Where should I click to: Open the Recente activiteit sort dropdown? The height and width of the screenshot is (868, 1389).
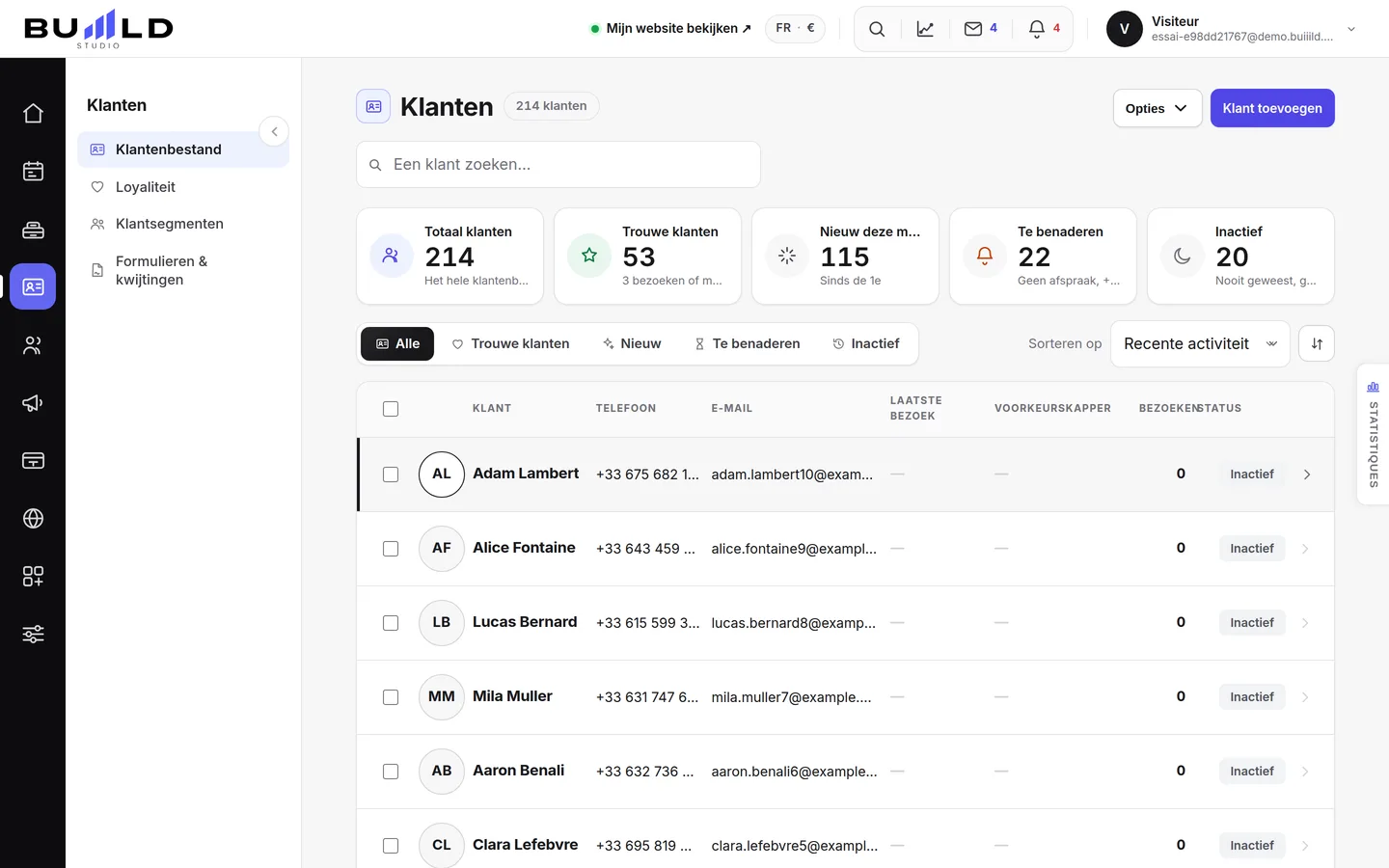(x=1200, y=343)
